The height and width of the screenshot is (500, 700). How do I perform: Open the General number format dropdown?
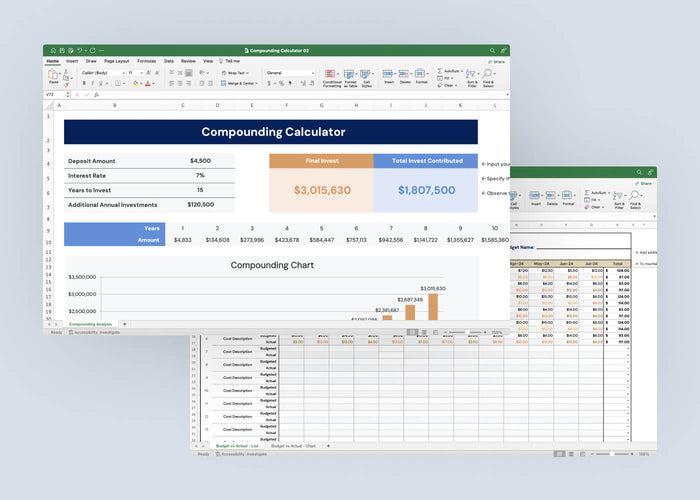(287, 72)
